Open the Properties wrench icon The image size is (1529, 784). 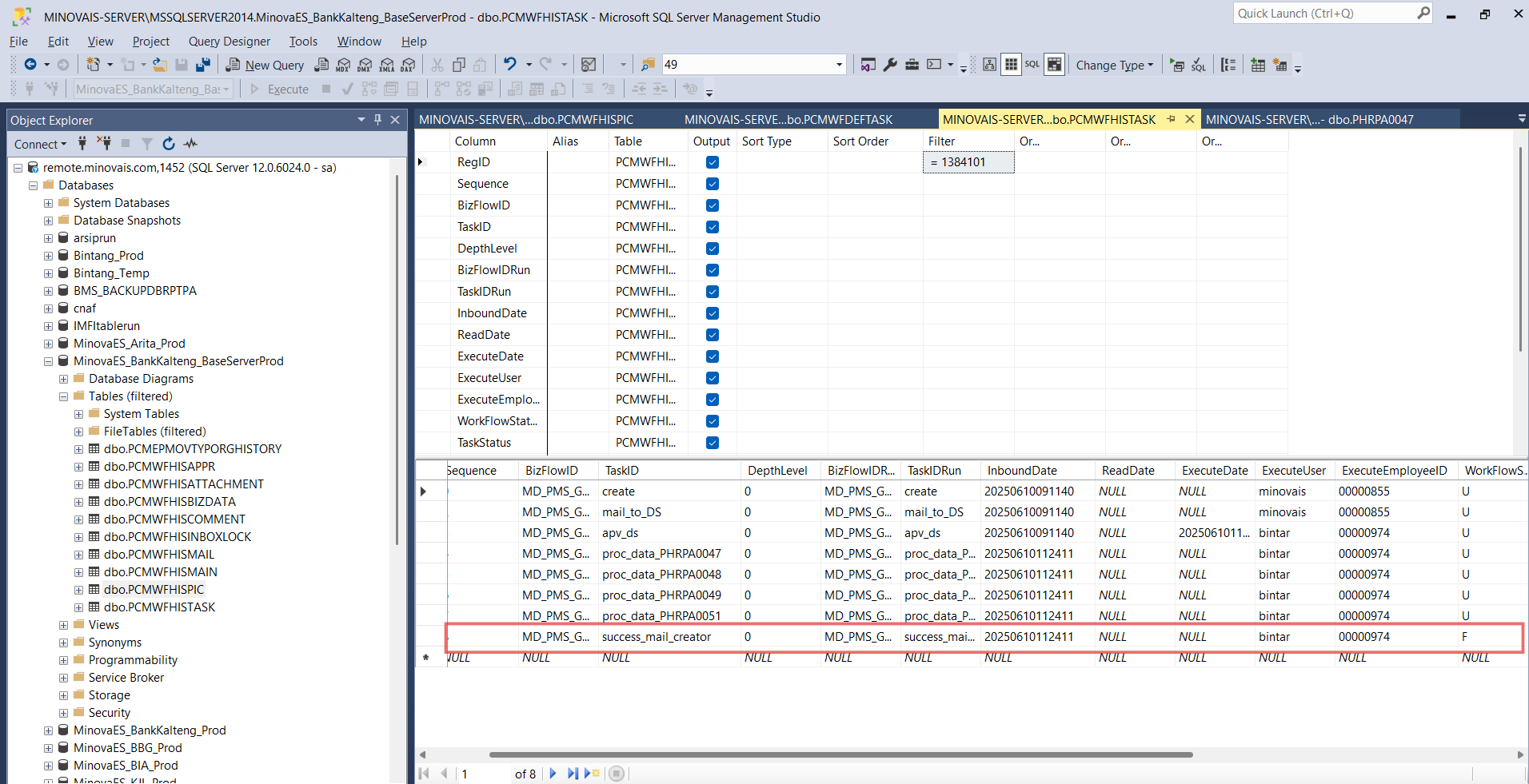[x=890, y=65]
